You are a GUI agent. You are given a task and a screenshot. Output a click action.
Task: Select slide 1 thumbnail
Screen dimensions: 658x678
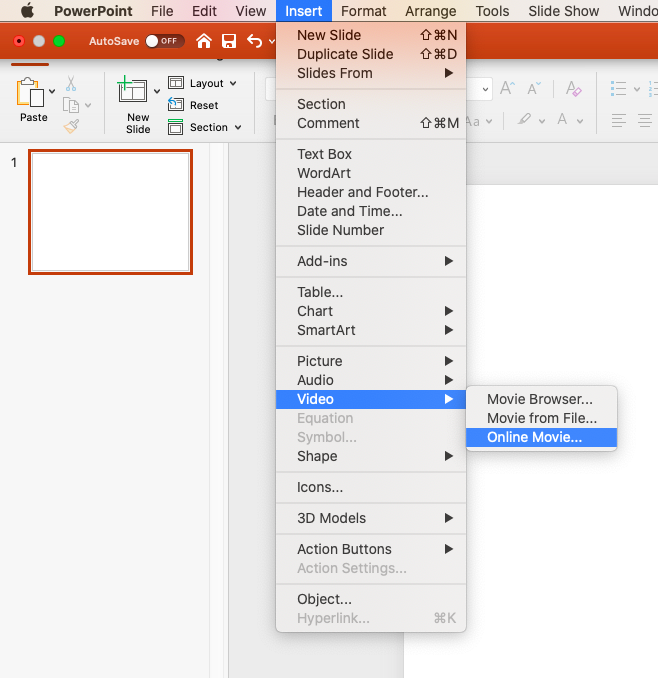tap(111, 212)
